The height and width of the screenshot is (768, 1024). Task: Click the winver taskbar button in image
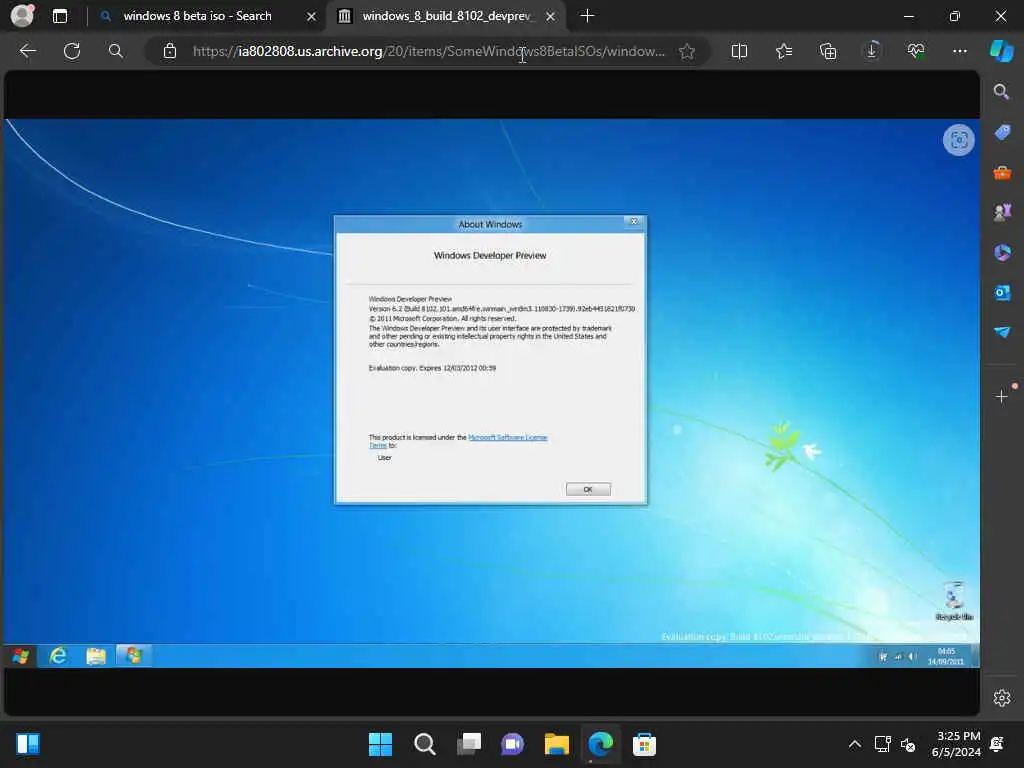(x=134, y=656)
